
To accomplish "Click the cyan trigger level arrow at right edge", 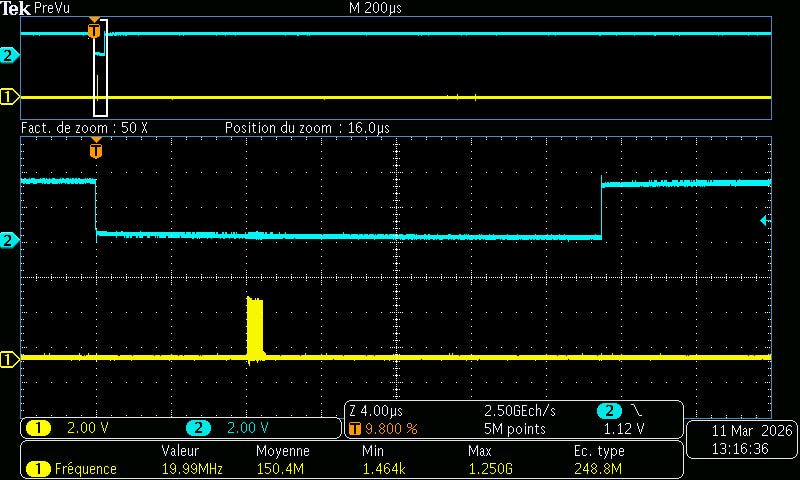I will click(x=765, y=220).
